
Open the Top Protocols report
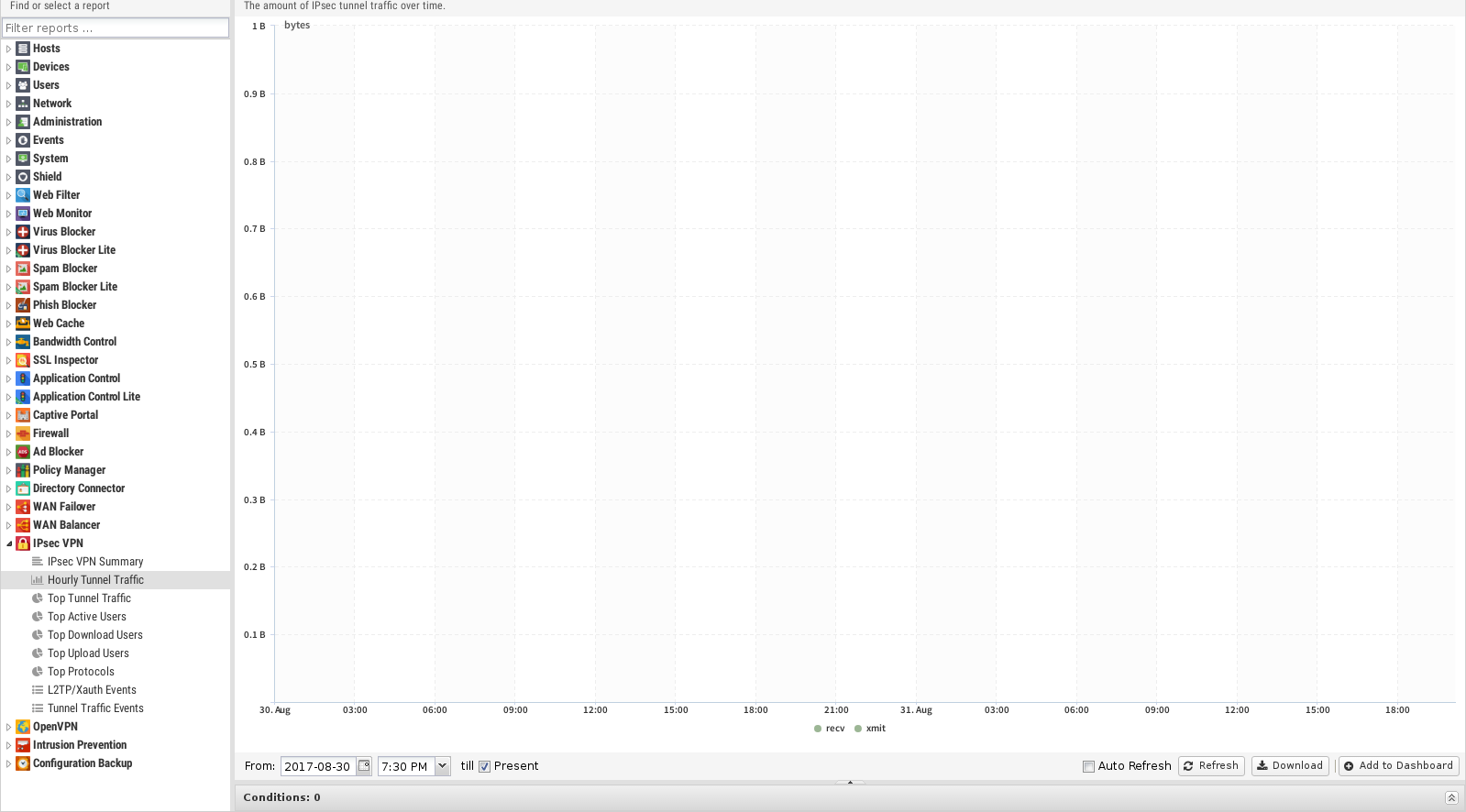point(81,672)
